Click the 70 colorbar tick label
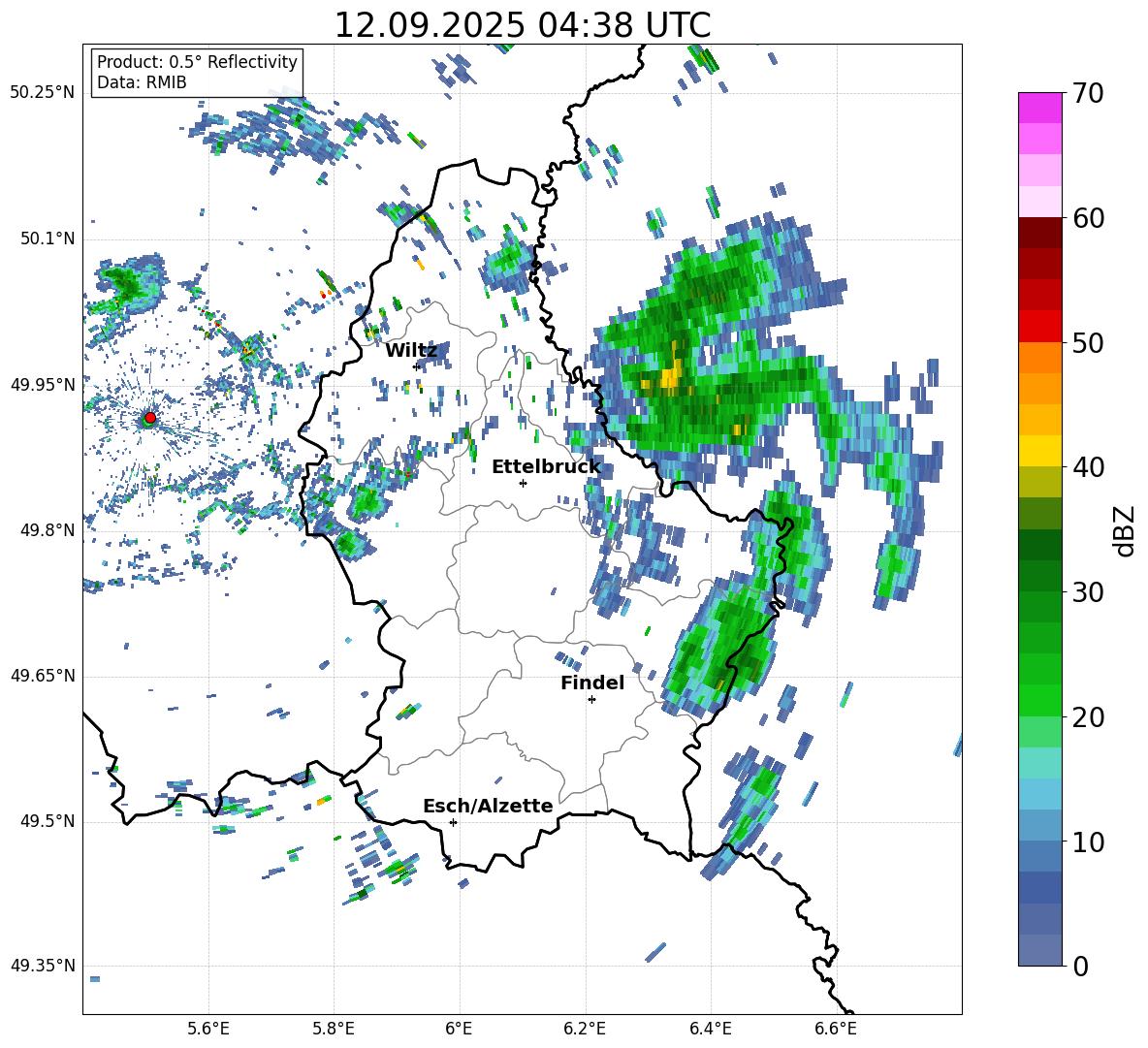Image resolution: width=1148 pixels, height=1048 pixels. (1087, 94)
